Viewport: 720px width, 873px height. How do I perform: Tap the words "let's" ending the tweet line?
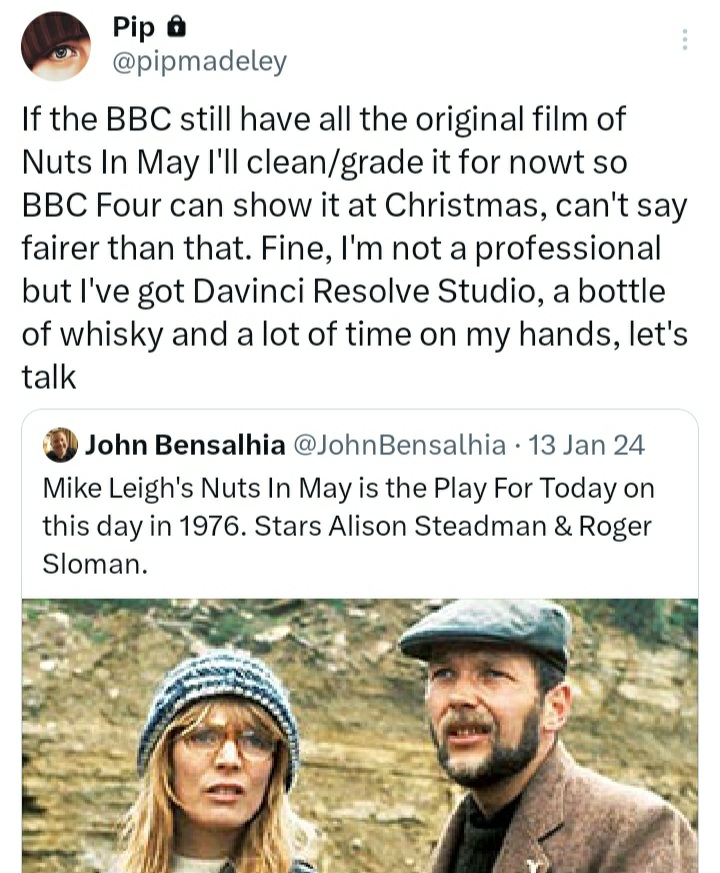pyautogui.click(x=659, y=332)
